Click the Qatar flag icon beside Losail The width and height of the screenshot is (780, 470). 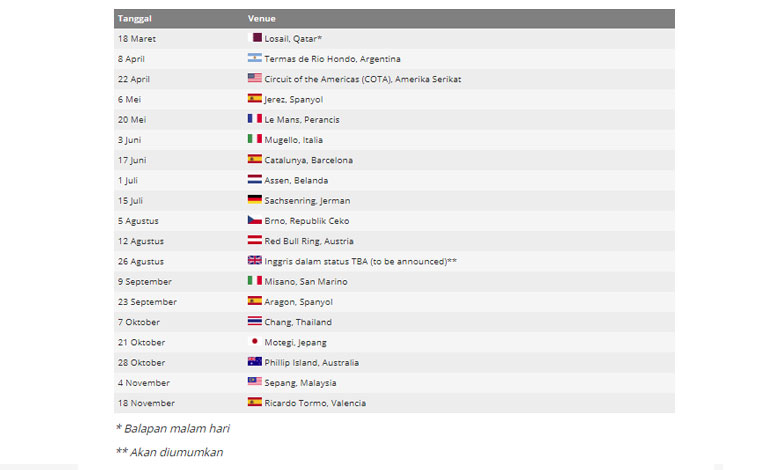255,38
